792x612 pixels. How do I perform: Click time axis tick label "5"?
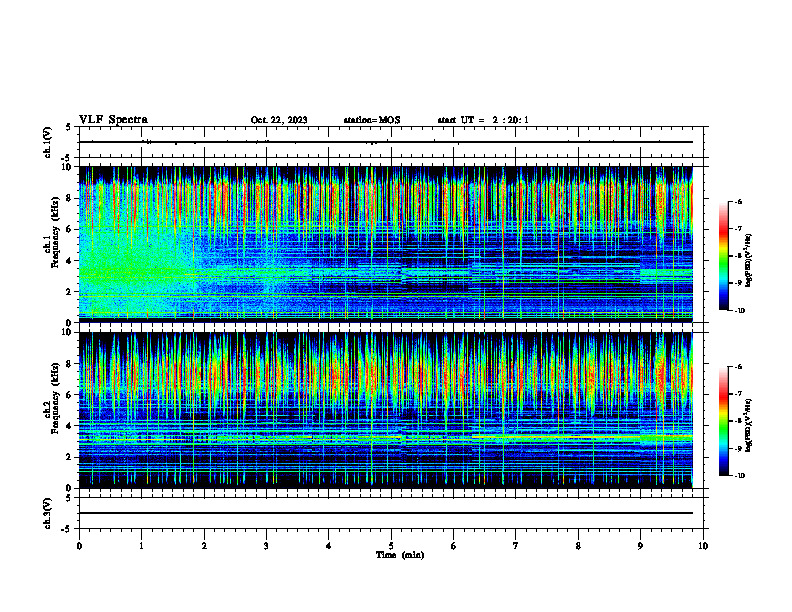[x=391, y=546]
